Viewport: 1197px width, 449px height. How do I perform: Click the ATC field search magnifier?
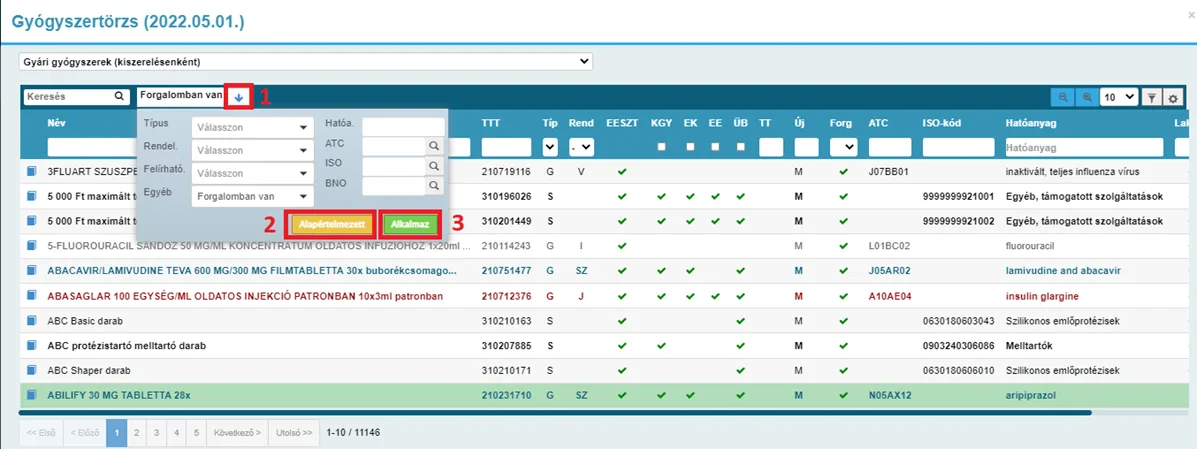tap(433, 145)
